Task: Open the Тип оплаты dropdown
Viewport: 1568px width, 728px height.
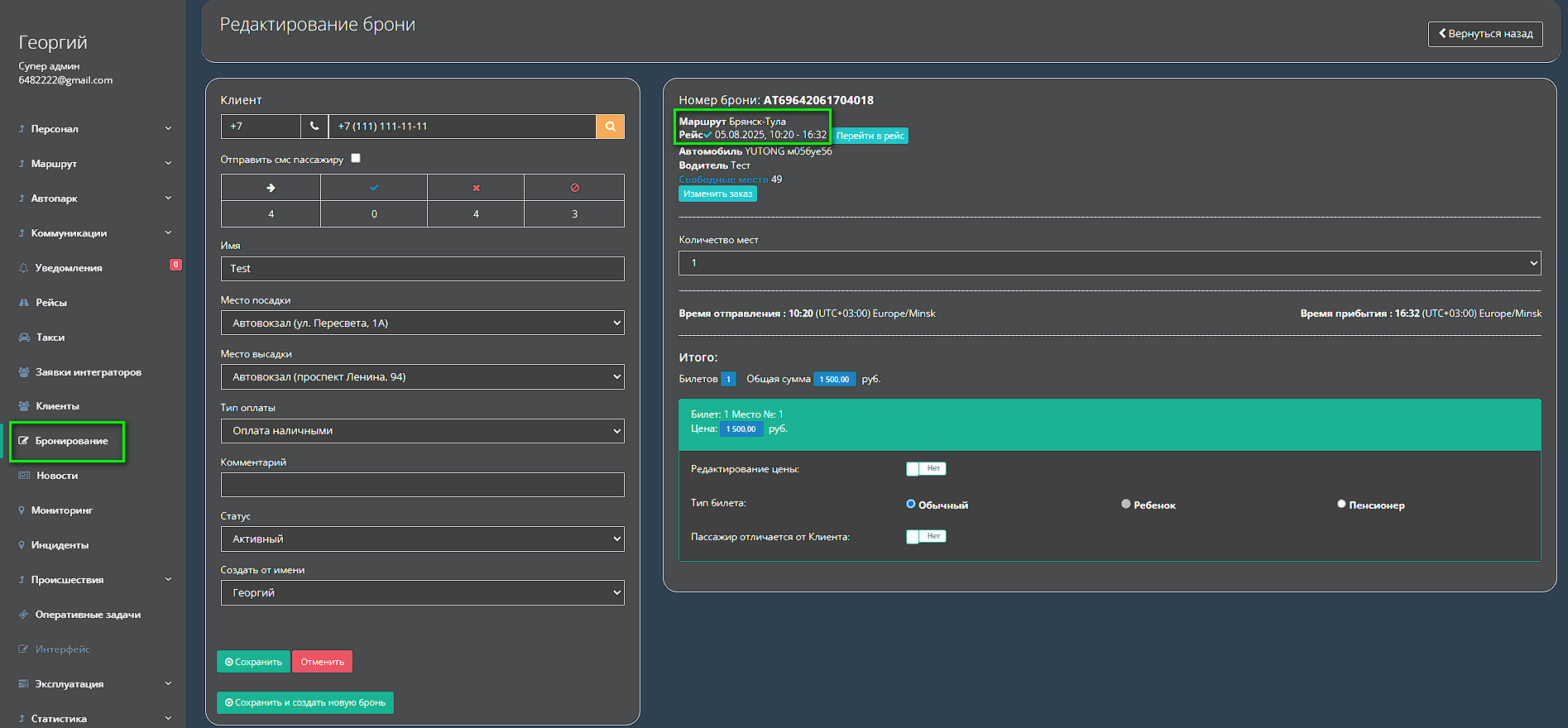Action: pos(422,431)
